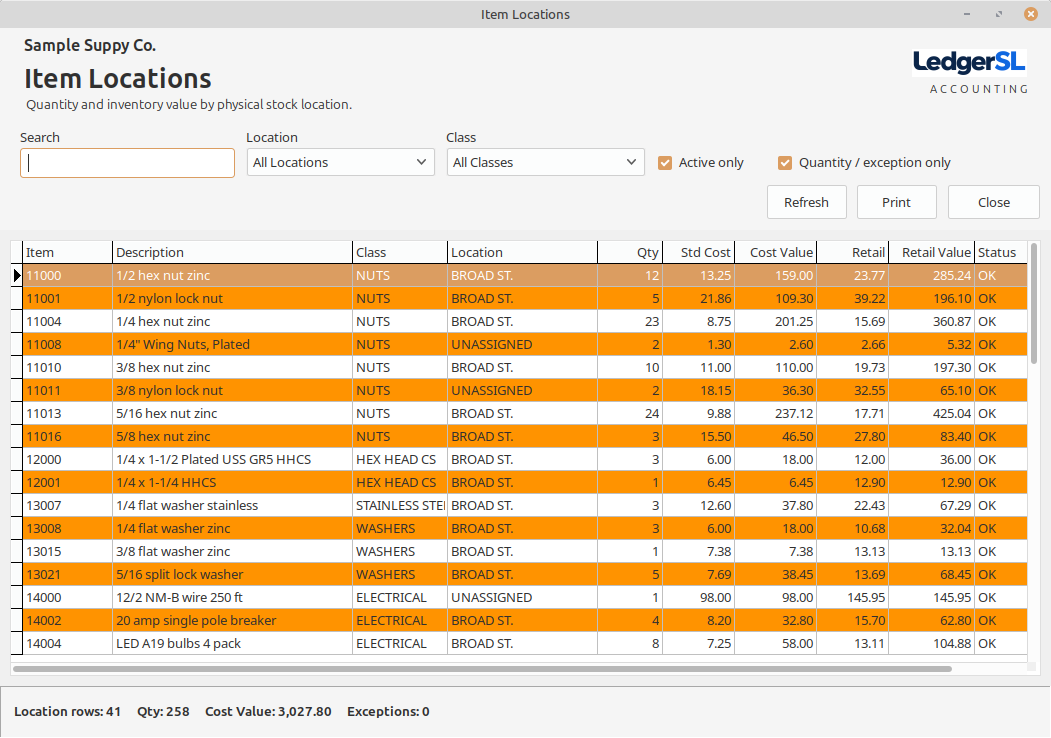The height and width of the screenshot is (738, 1051).
Task: Click the current-row arrow marker for item 11000
Action: click(17, 275)
